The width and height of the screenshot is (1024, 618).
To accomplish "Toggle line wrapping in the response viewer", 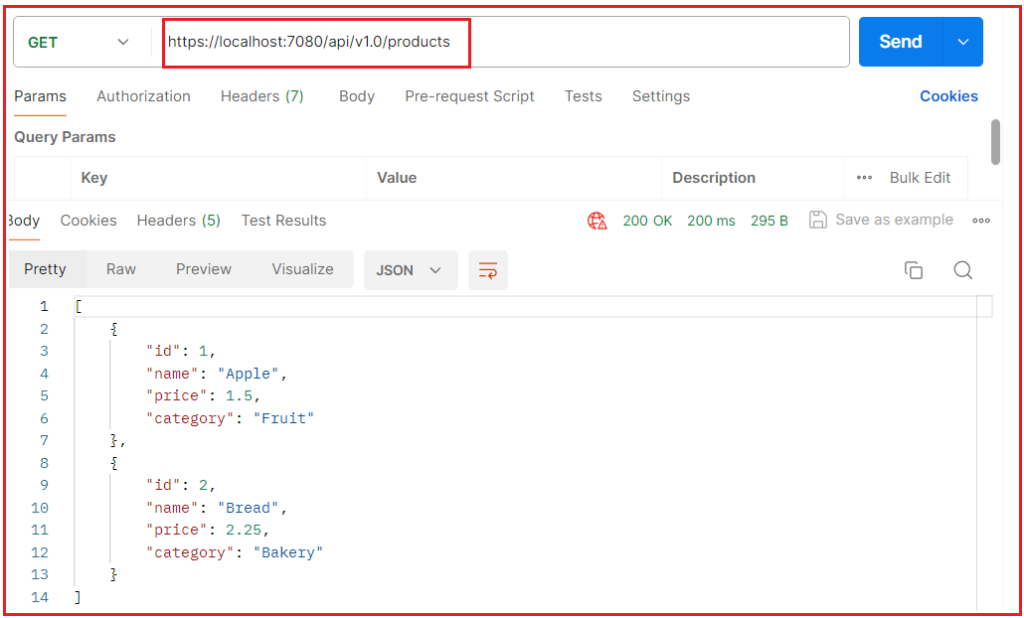I will 488,269.
